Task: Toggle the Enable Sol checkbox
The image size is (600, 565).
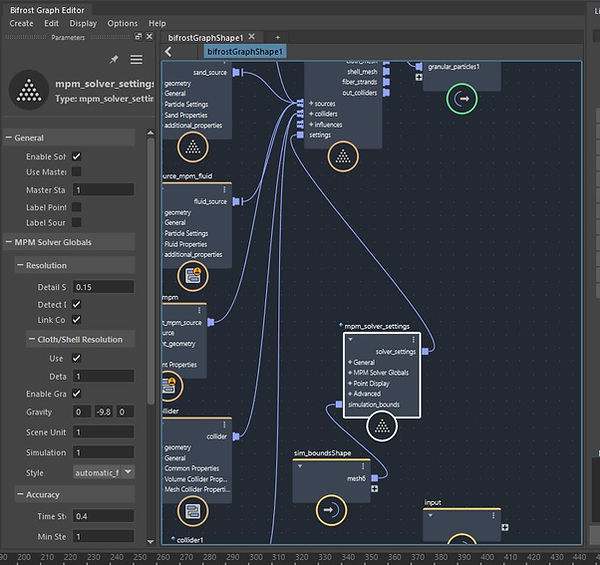Action: [x=77, y=156]
